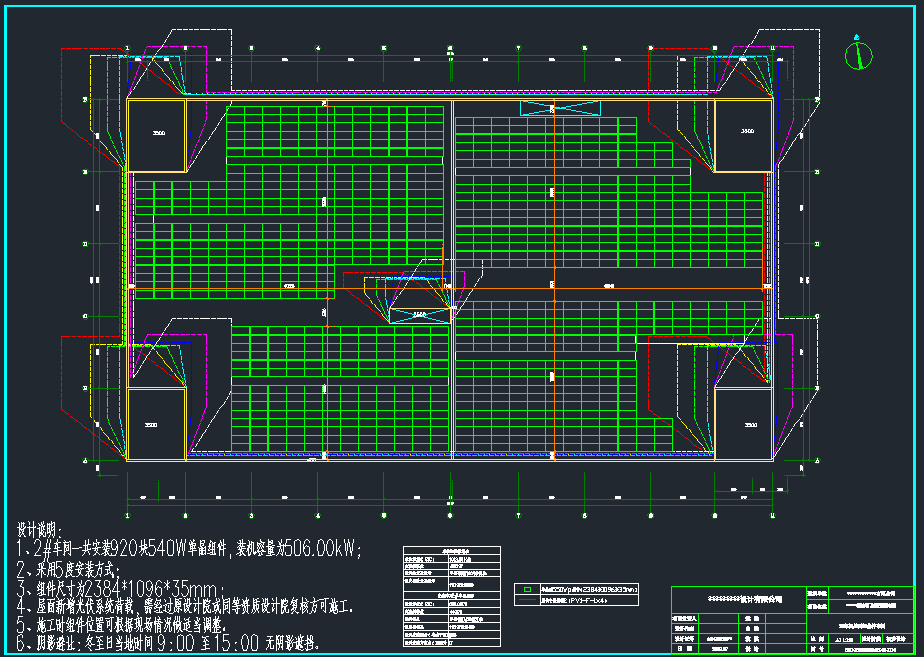Select the top-left yellow 3500 block

point(157,132)
